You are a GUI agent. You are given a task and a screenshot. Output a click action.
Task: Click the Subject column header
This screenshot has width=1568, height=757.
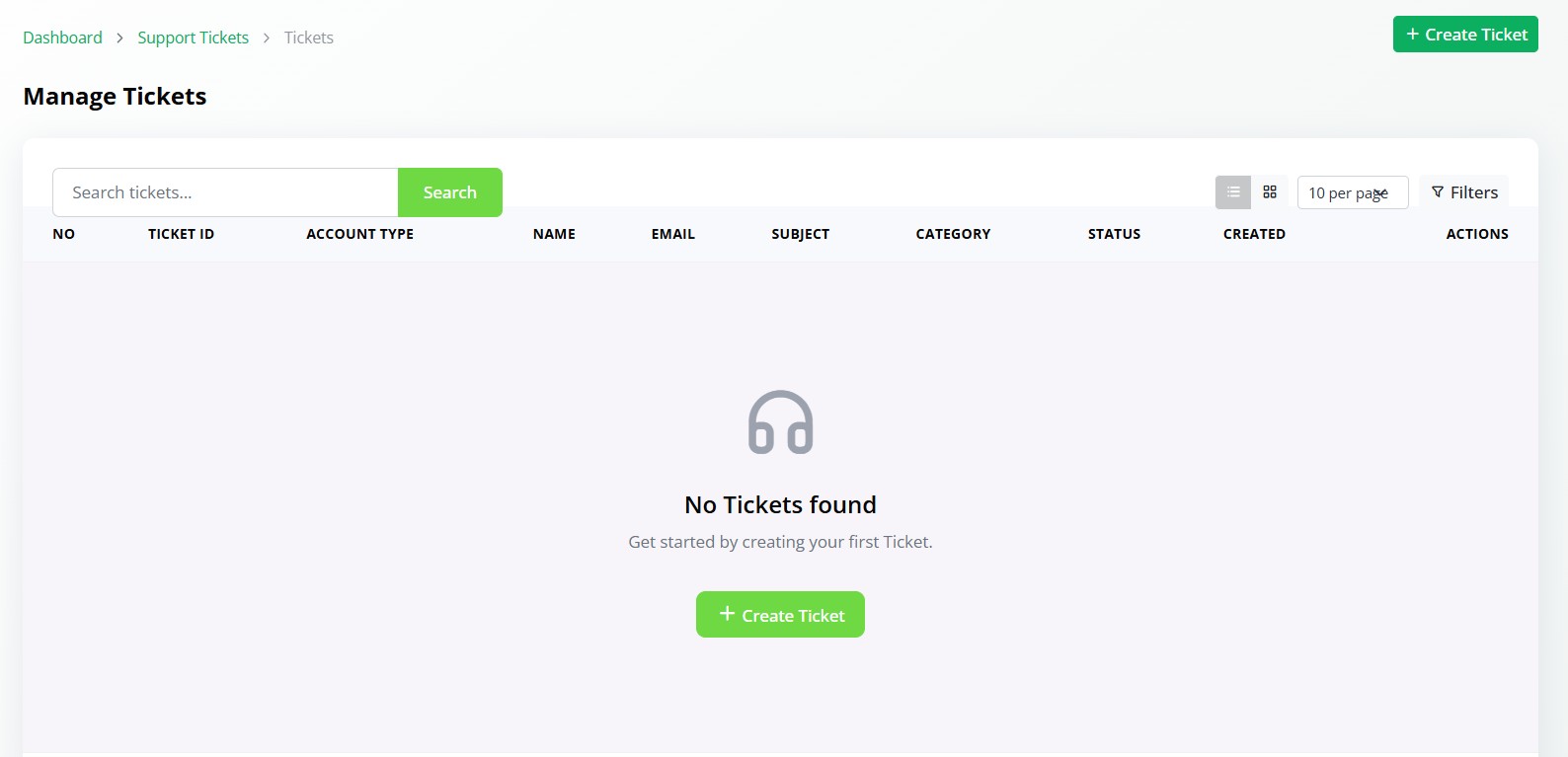[800, 234]
